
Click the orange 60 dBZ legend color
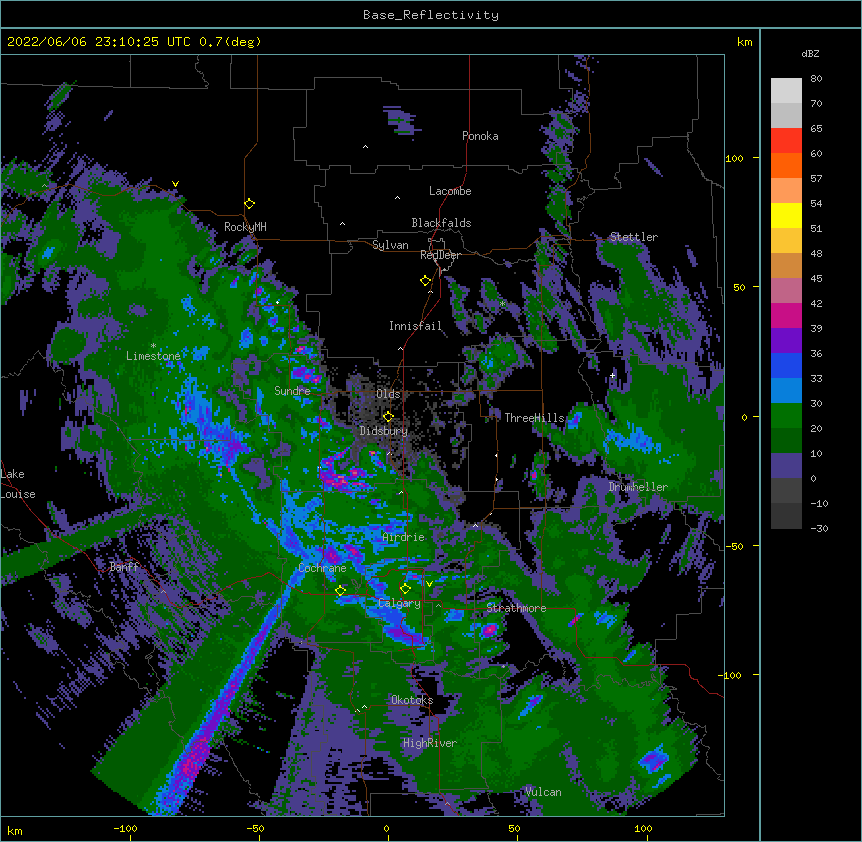[786, 165]
